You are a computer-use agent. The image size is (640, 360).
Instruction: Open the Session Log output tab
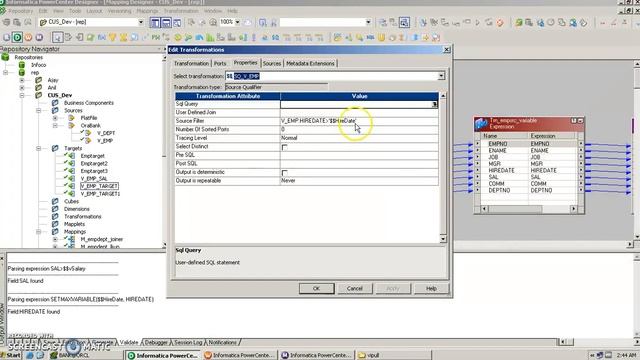coord(188,342)
